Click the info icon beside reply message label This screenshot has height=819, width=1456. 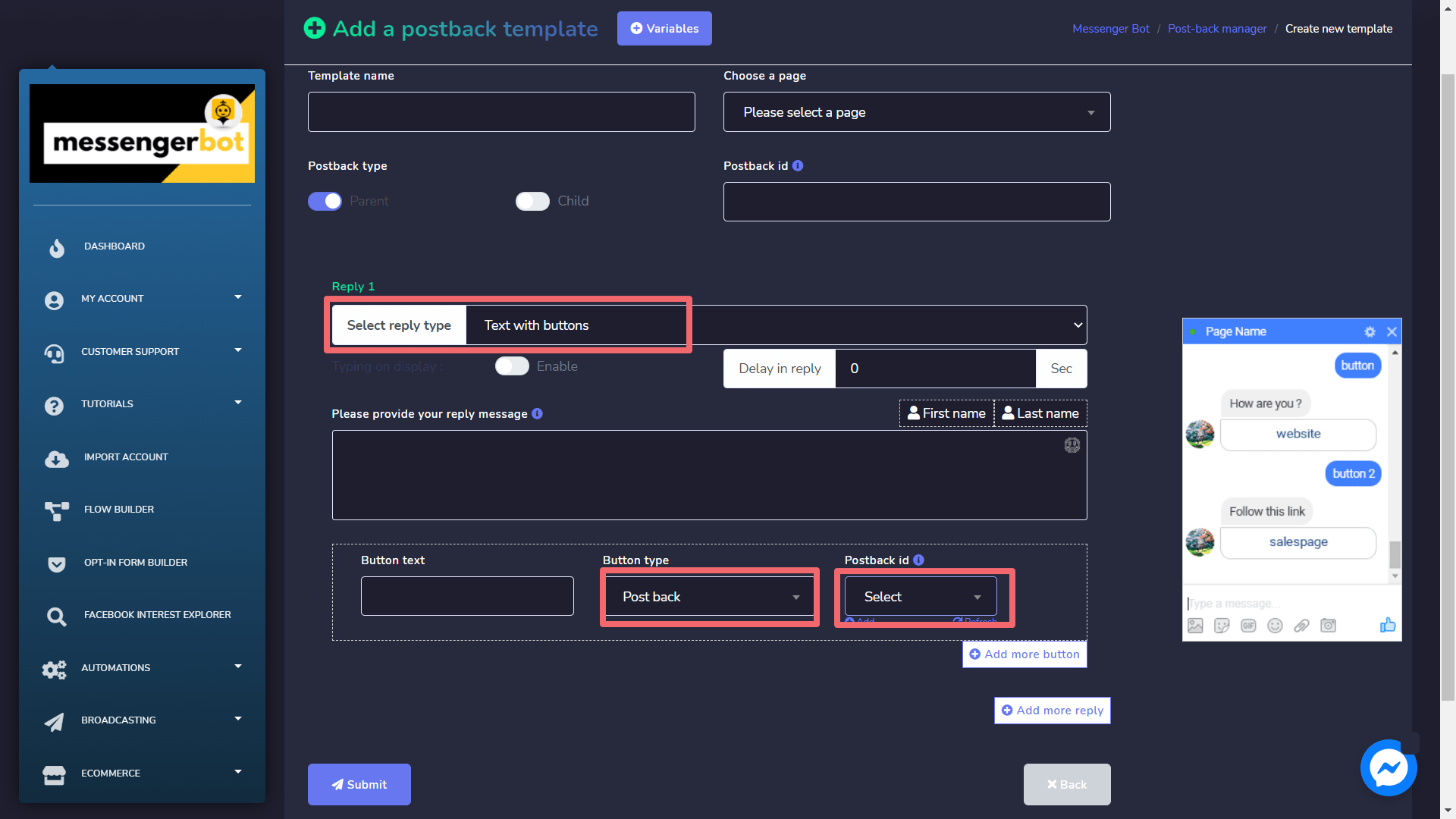pyautogui.click(x=537, y=413)
